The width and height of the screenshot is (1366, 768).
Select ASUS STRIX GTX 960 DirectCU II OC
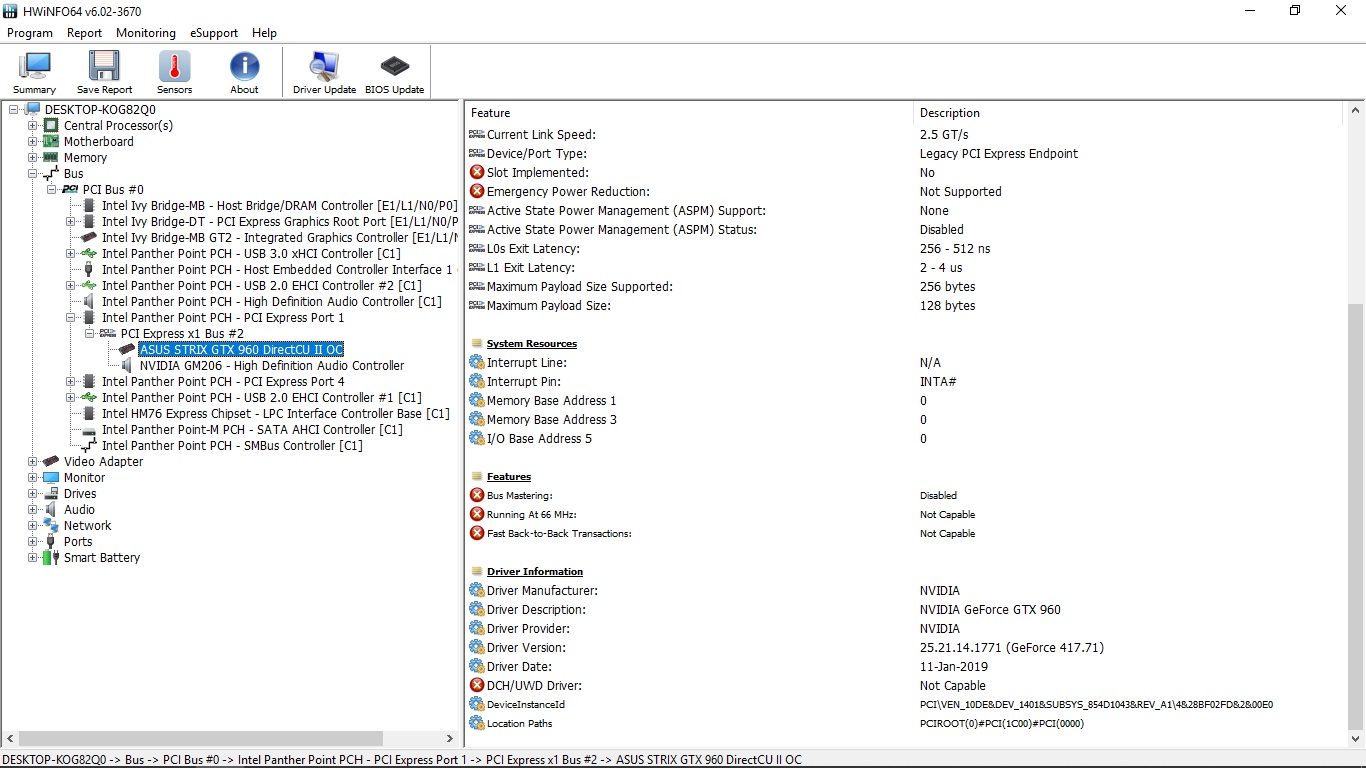click(241, 350)
